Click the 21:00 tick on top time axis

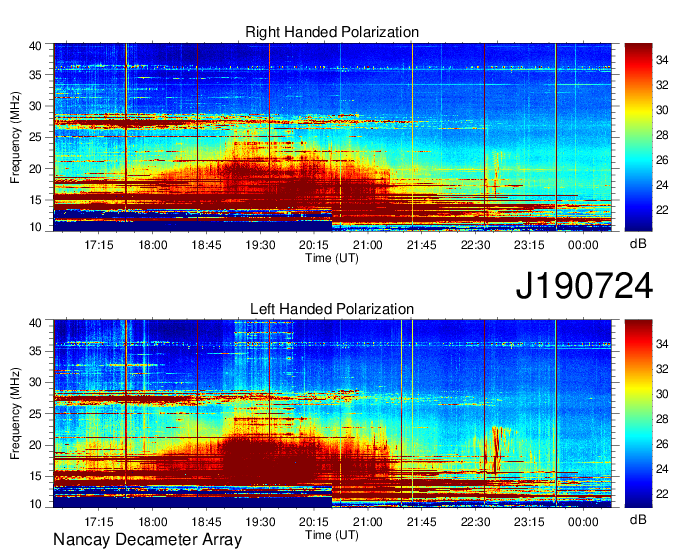point(368,245)
